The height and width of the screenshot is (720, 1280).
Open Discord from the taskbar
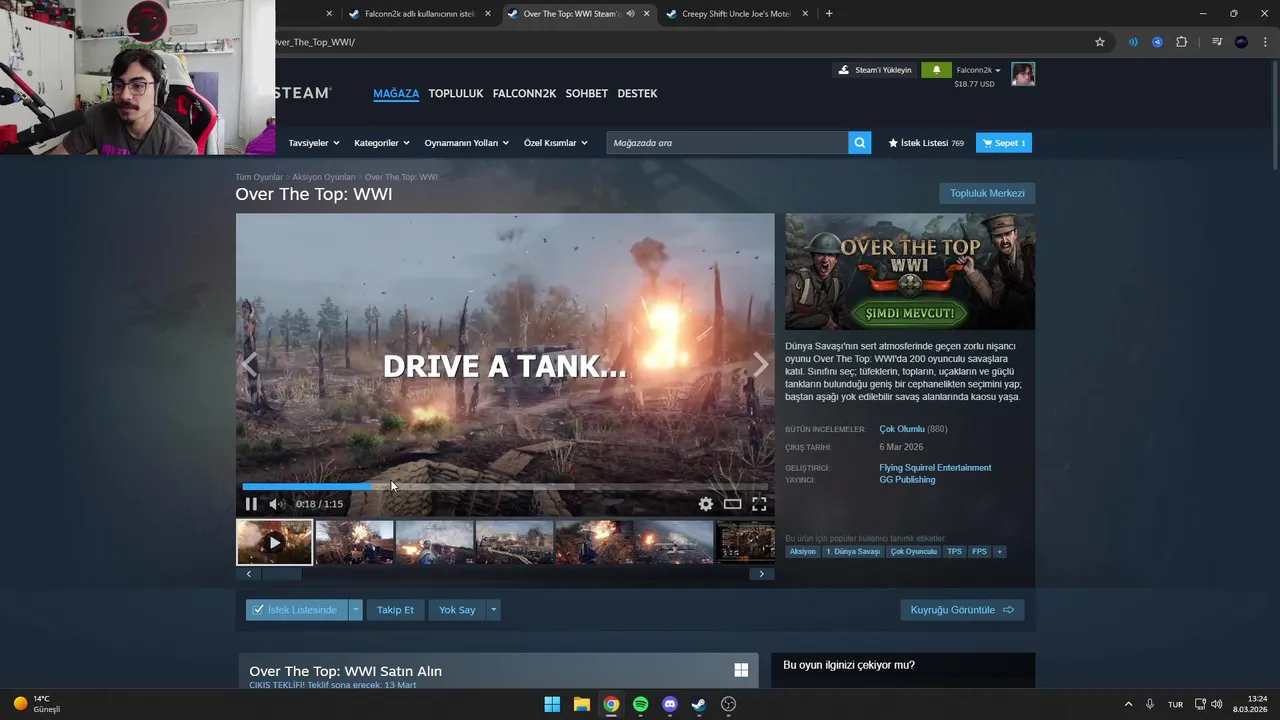[x=670, y=704]
